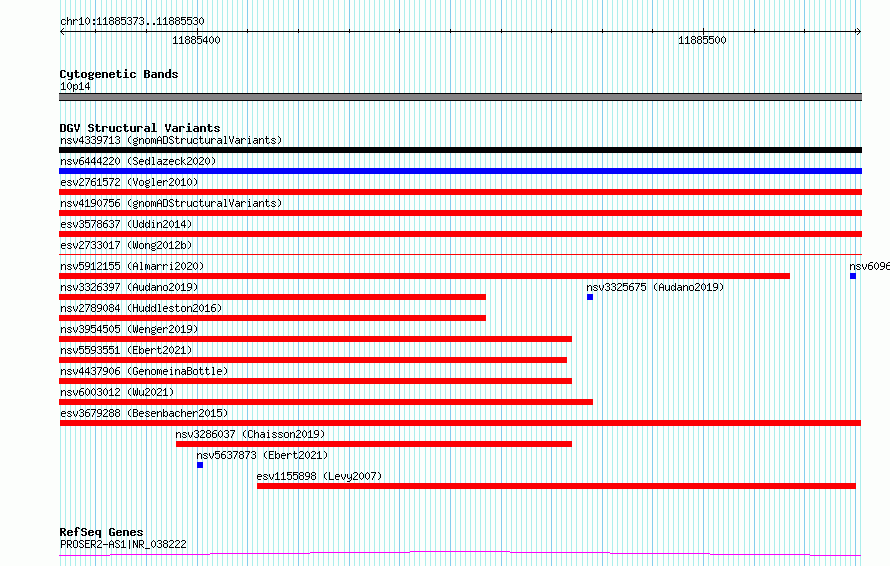Click the blue nsv3325675 variant marker

pos(590,297)
